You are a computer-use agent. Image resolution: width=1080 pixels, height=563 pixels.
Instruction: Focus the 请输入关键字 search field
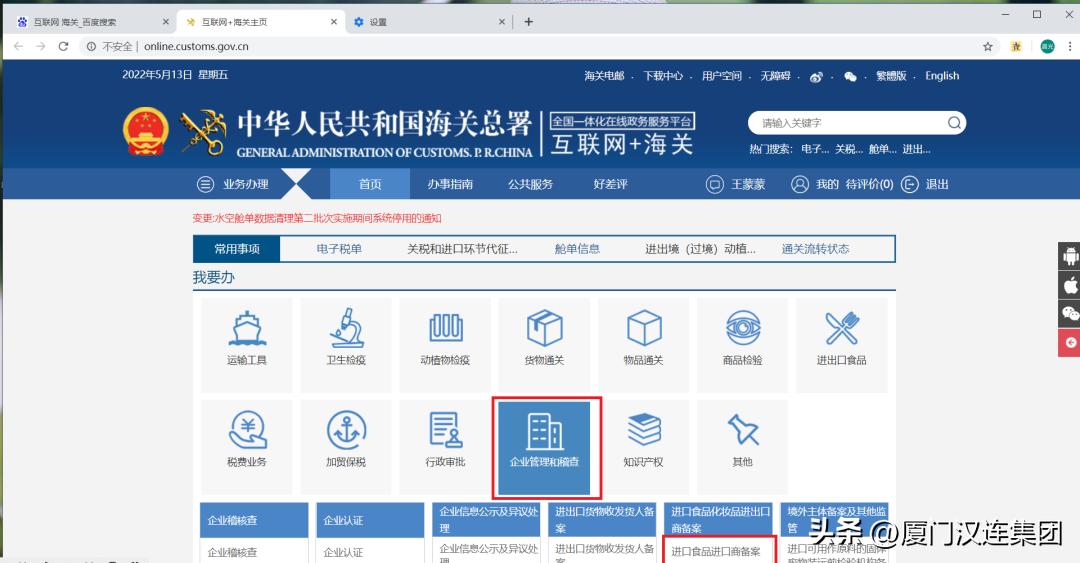point(851,123)
